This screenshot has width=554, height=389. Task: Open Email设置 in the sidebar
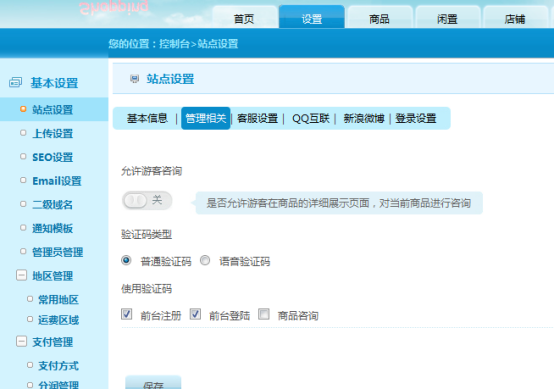[x=57, y=181]
